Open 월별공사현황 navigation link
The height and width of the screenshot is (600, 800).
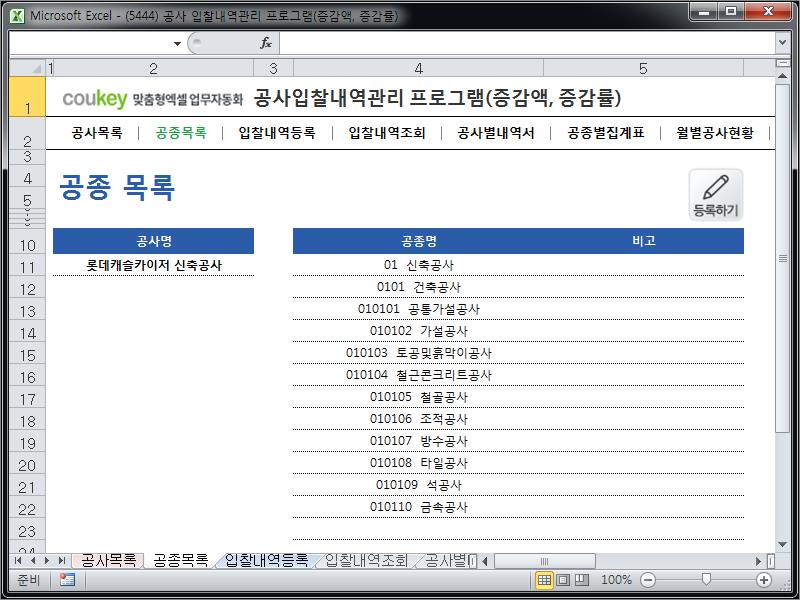pos(715,133)
